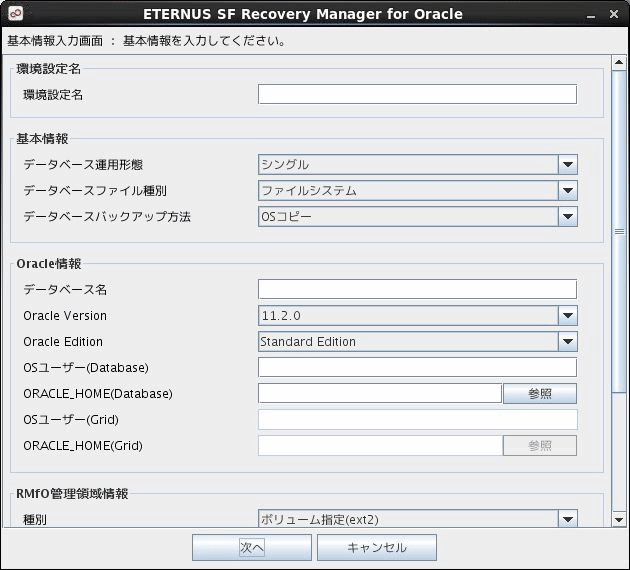Click the vertical scrollbar thumb
Image resolution: width=630 pixels, height=570 pixels.
[619, 231]
